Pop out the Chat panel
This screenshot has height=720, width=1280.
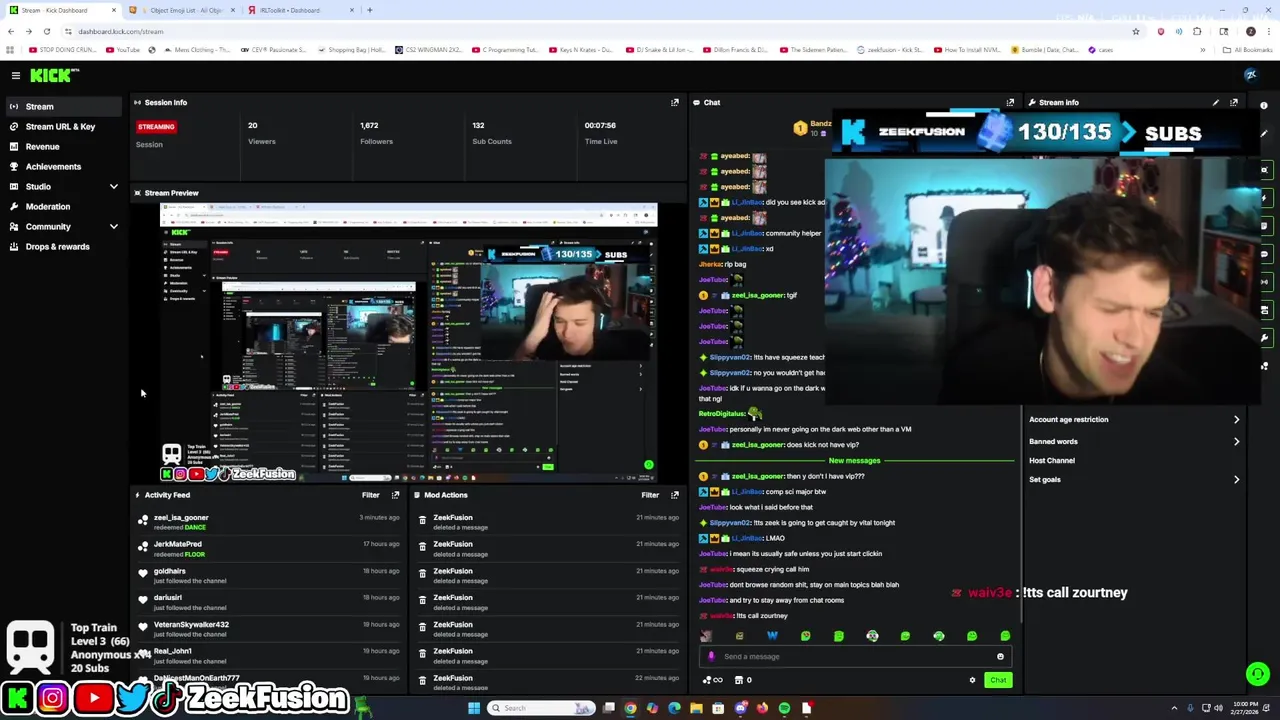tap(1010, 102)
